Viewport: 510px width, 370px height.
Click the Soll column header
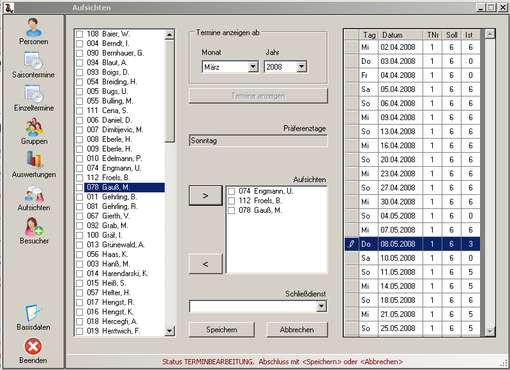click(x=452, y=35)
